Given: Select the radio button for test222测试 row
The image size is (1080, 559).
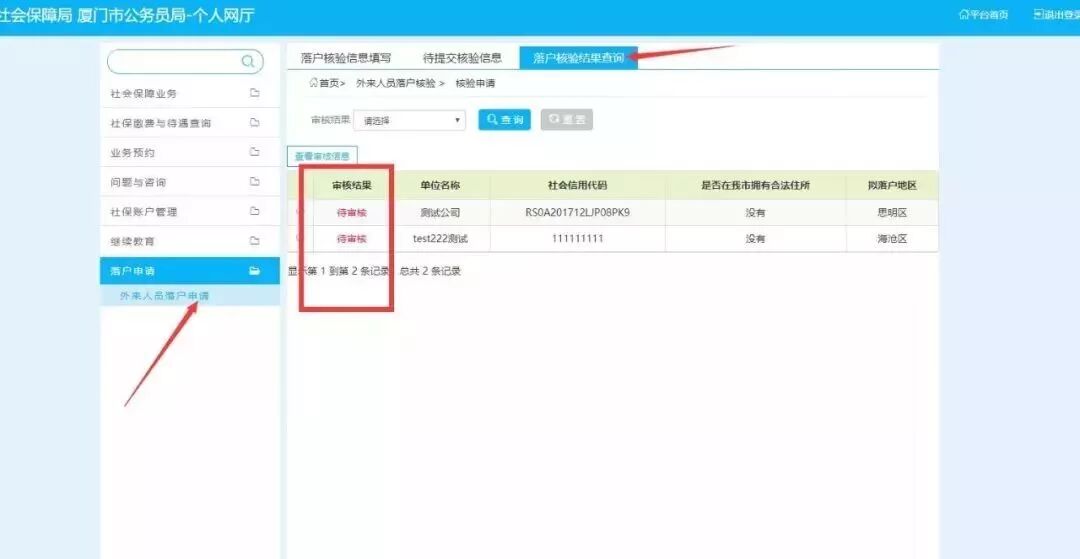Looking at the screenshot, I should [x=300, y=238].
